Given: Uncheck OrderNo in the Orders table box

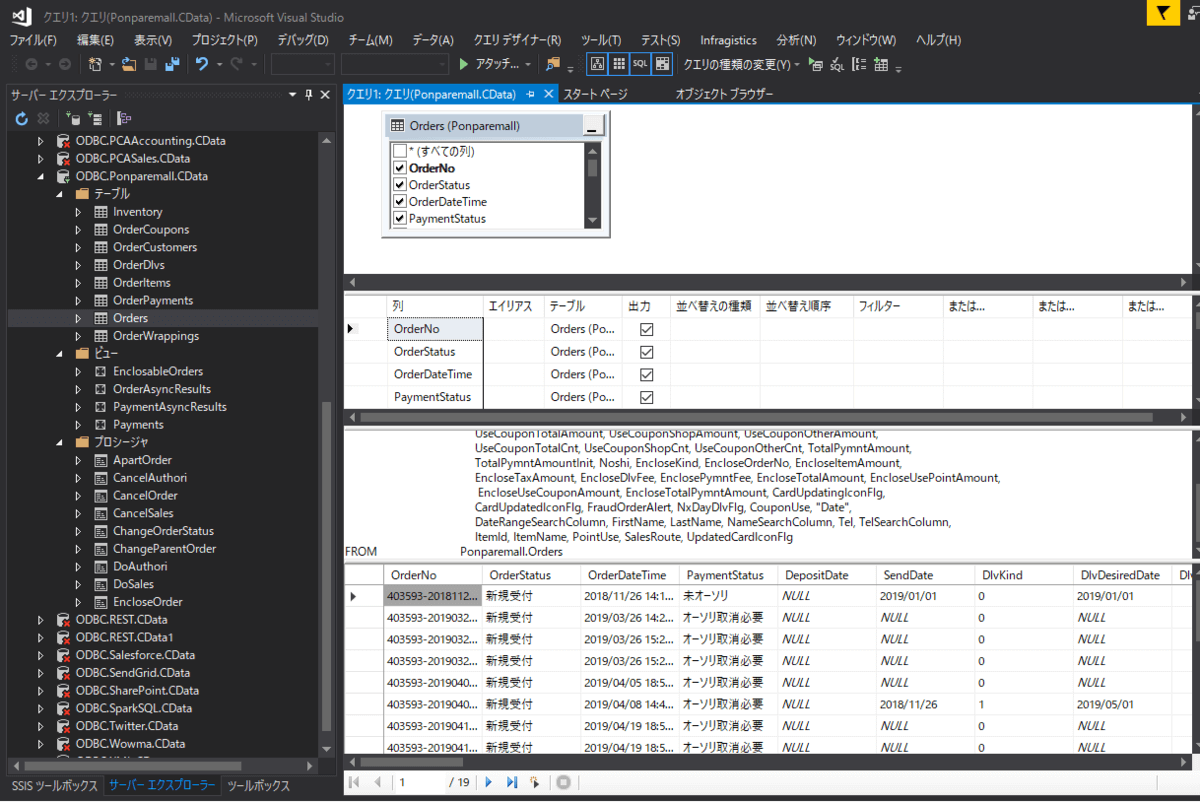Looking at the screenshot, I should point(400,168).
